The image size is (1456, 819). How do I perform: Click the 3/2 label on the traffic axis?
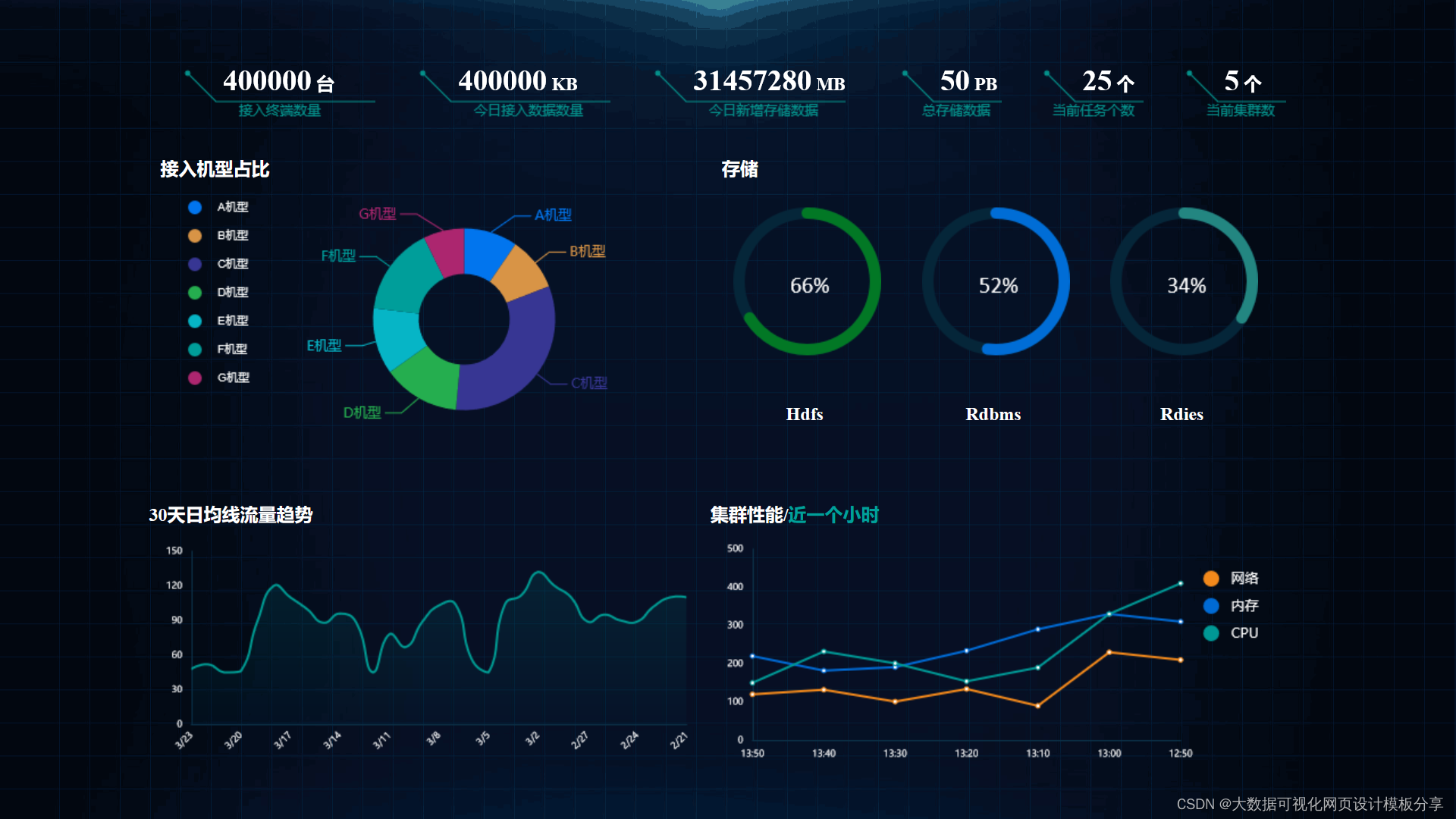(x=532, y=738)
